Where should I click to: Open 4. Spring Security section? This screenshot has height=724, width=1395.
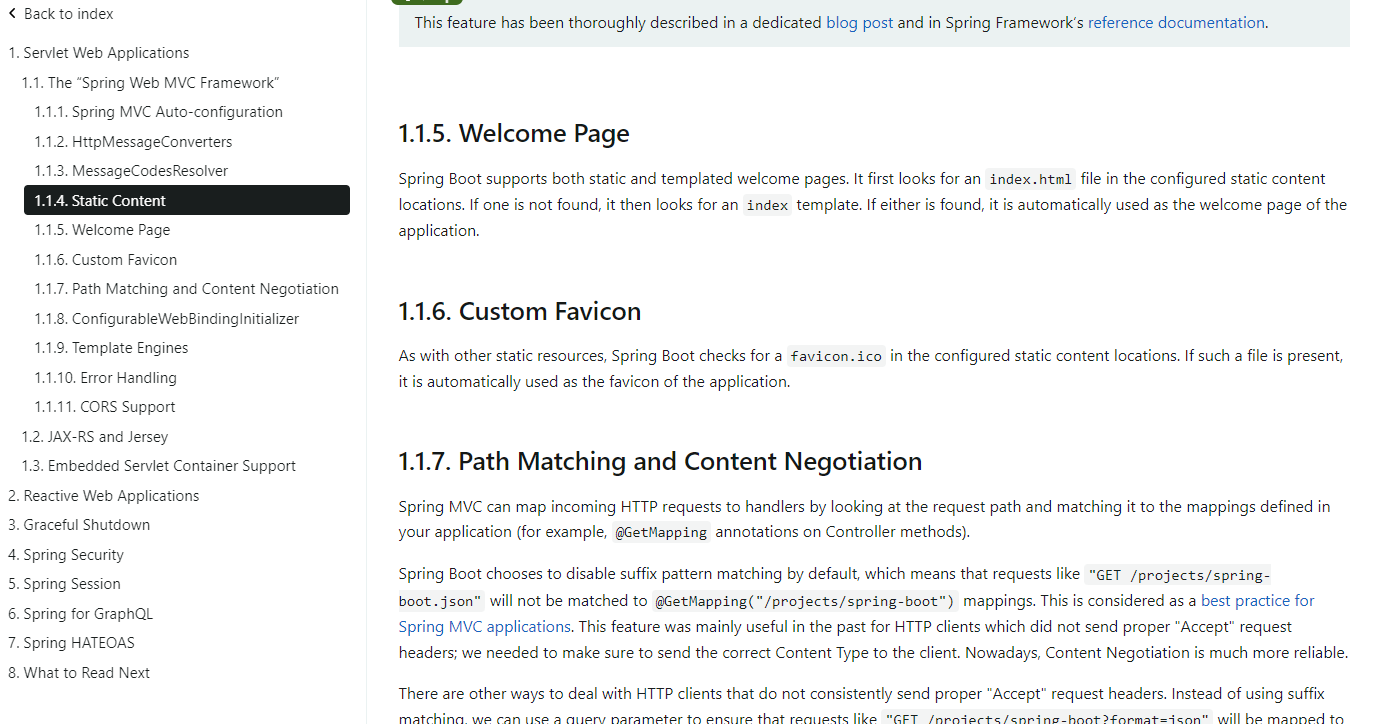coord(66,555)
